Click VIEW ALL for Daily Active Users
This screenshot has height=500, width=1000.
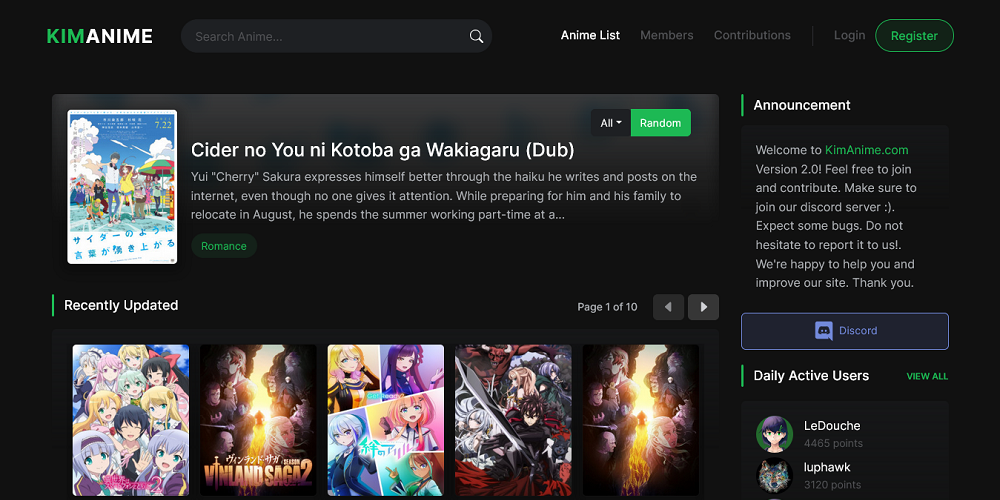pyautogui.click(x=927, y=376)
